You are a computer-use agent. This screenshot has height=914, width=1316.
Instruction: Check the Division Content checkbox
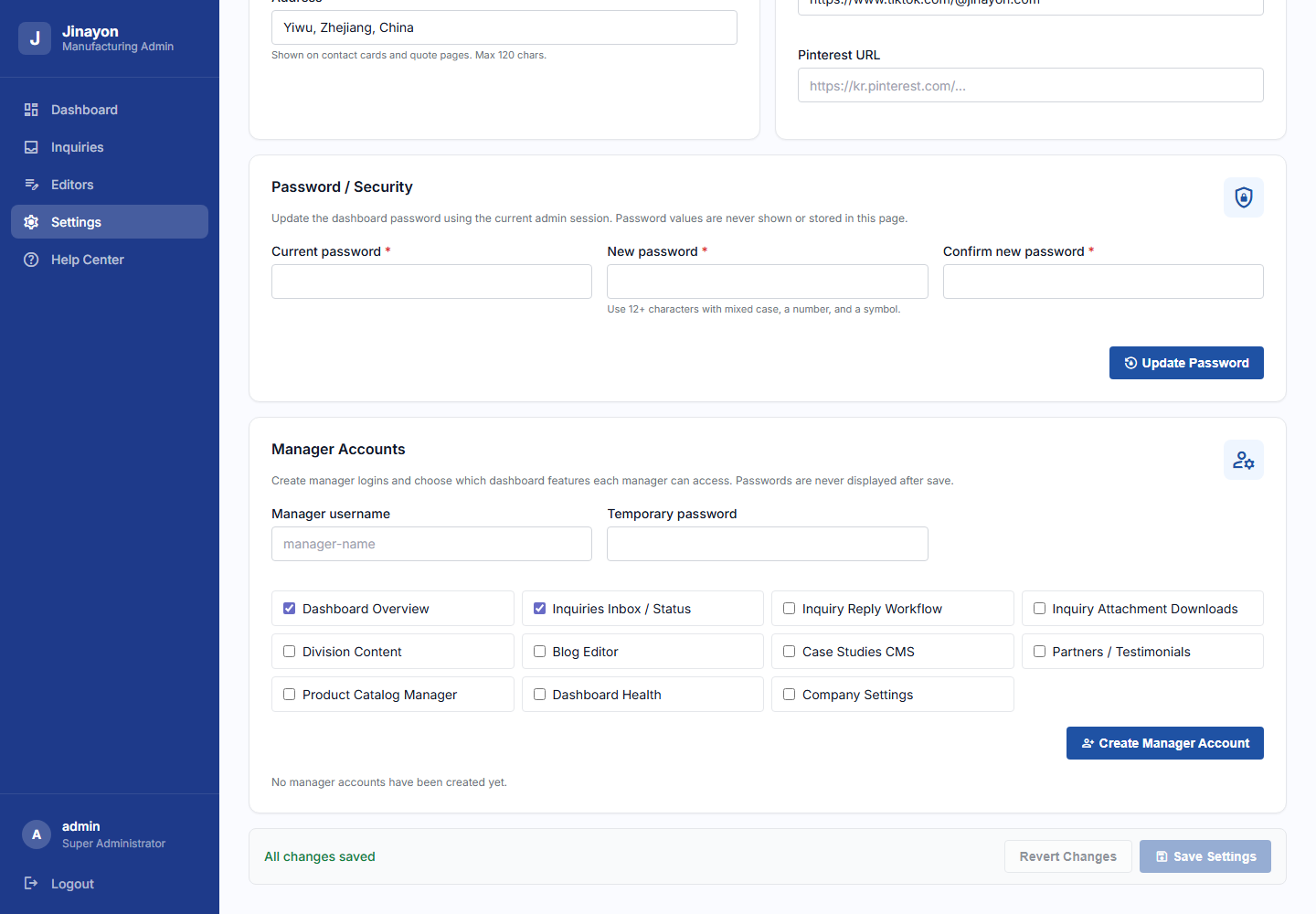click(x=290, y=652)
